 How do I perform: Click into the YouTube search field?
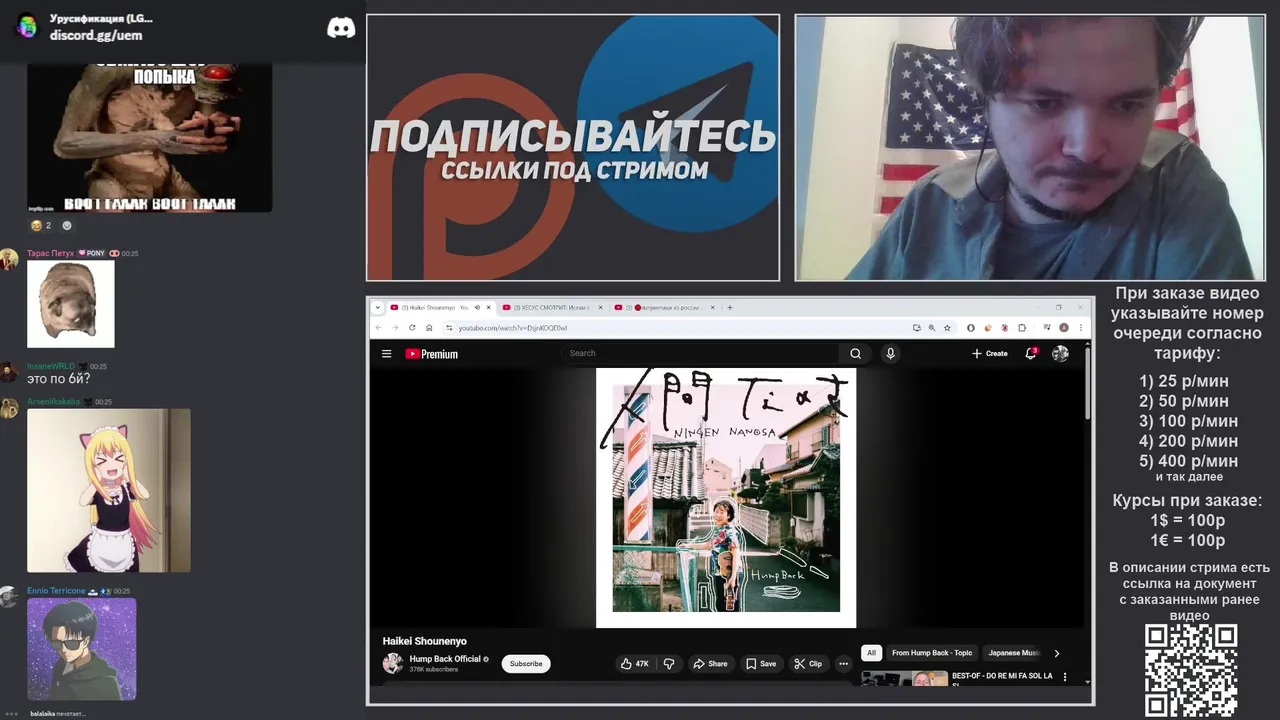point(700,353)
